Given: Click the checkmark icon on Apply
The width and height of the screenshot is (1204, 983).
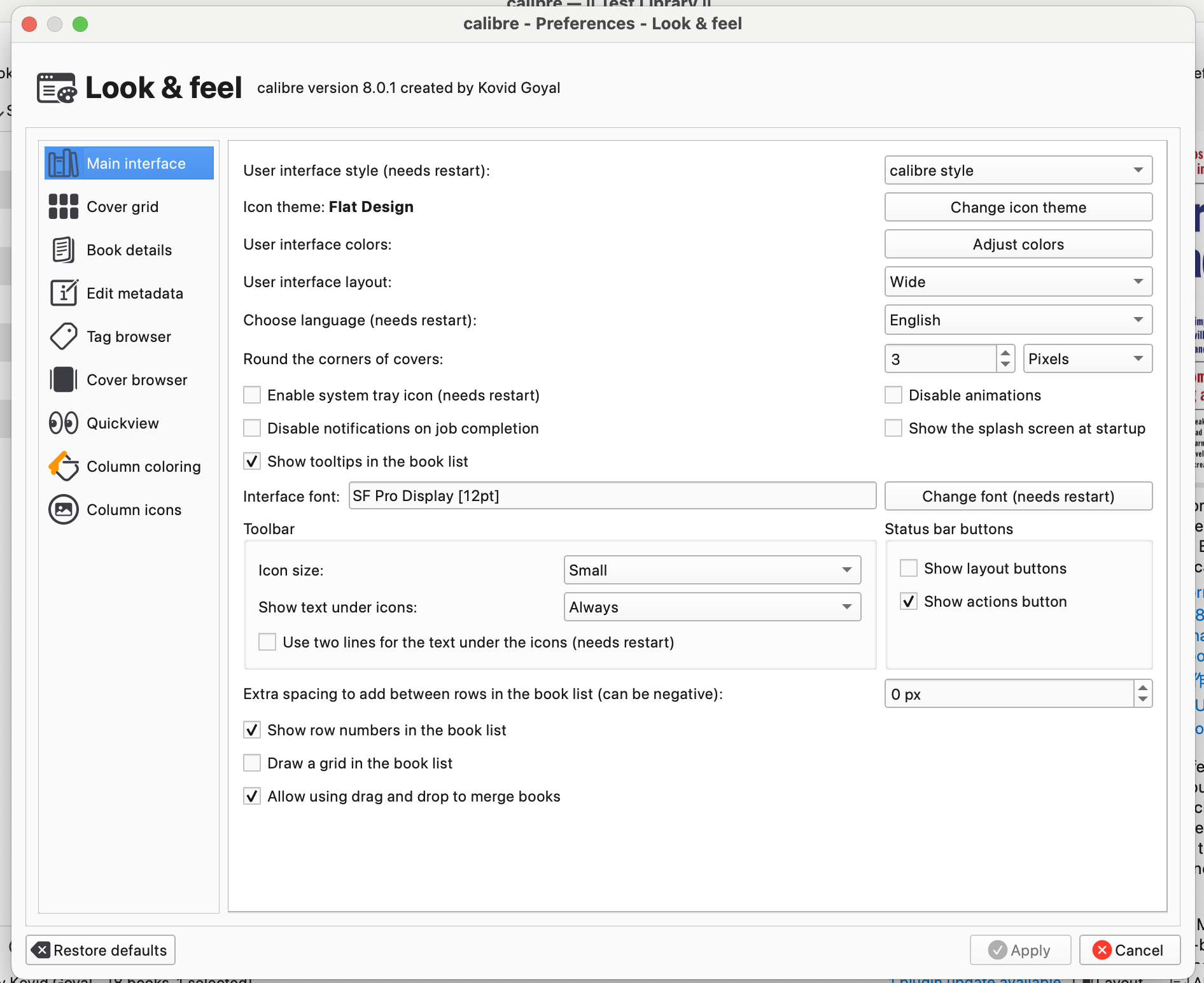Looking at the screenshot, I should coord(998,950).
